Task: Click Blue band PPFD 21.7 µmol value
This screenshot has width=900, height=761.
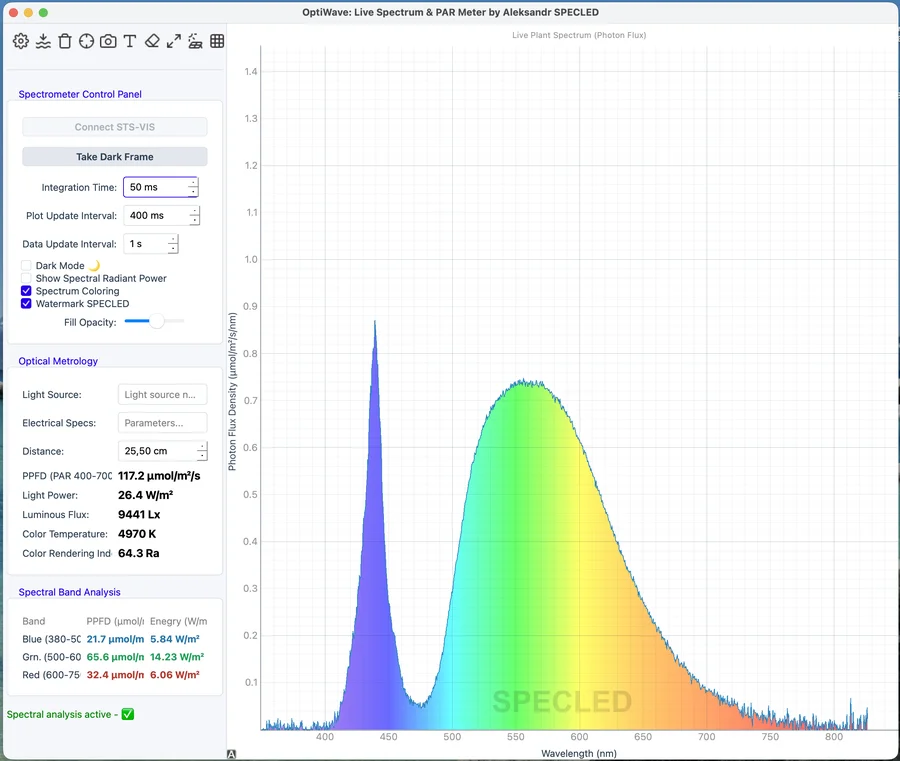Action: pos(115,639)
